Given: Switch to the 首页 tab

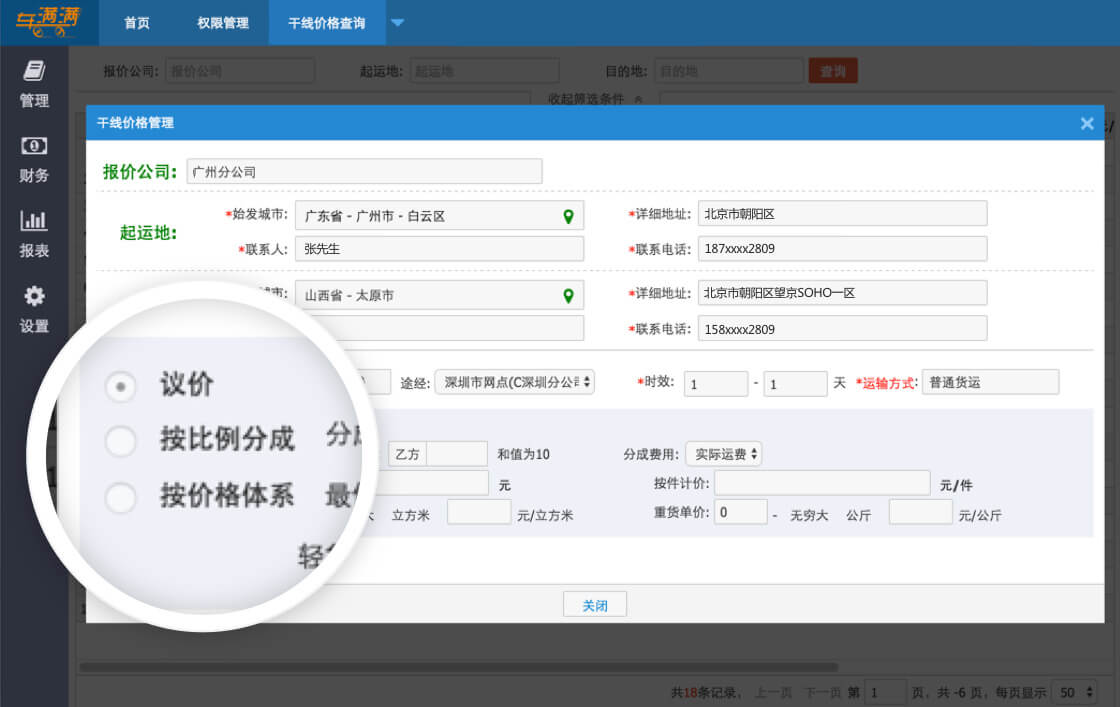Looking at the screenshot, I should (137, 23).
